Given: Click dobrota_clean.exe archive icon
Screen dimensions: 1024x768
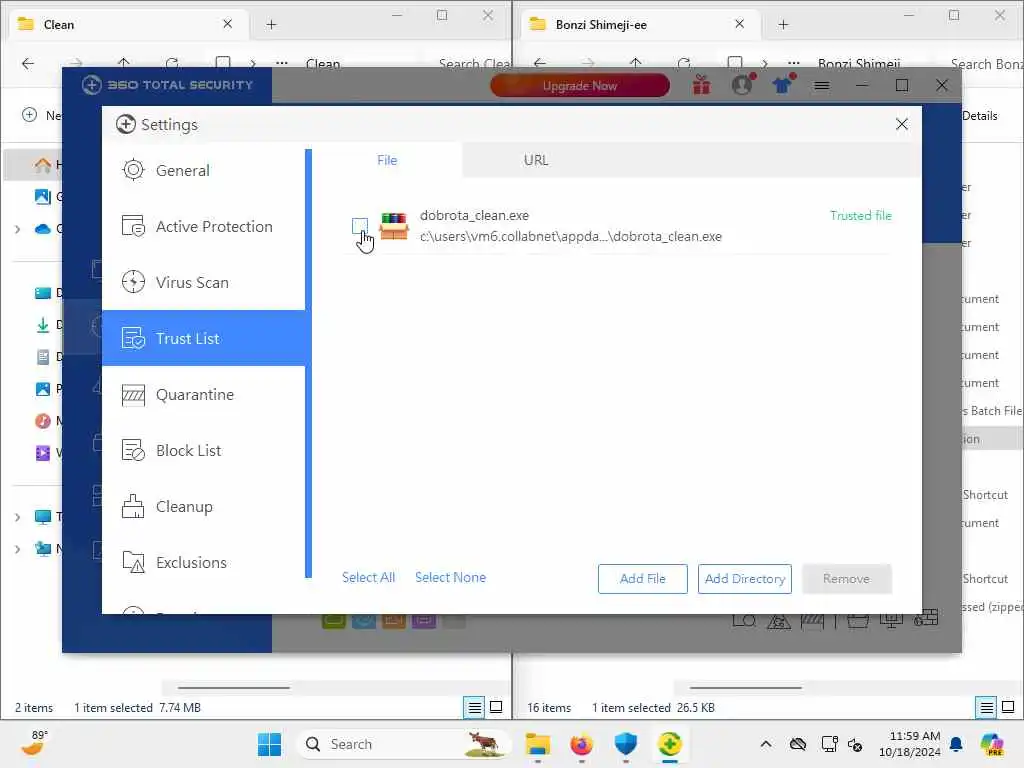Looking at the screenshot, I should (x=394, y=226).
